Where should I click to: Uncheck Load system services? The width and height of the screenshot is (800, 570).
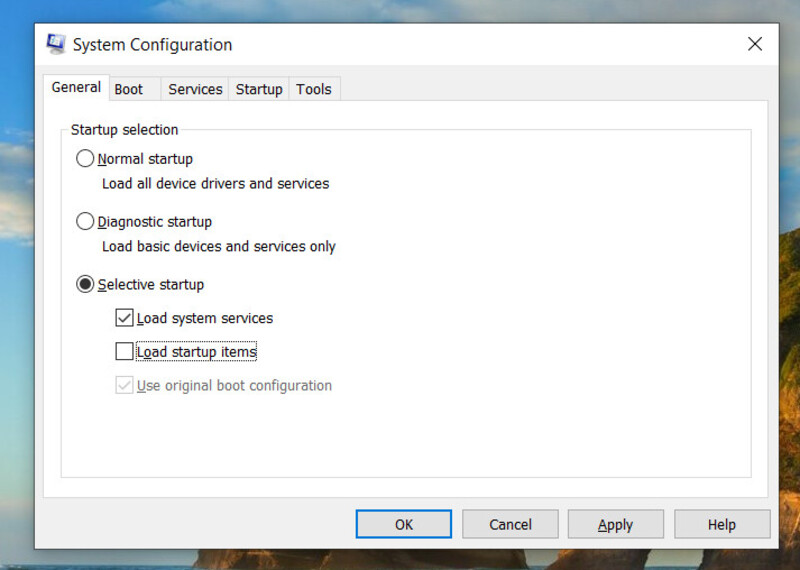pos(124,318)
